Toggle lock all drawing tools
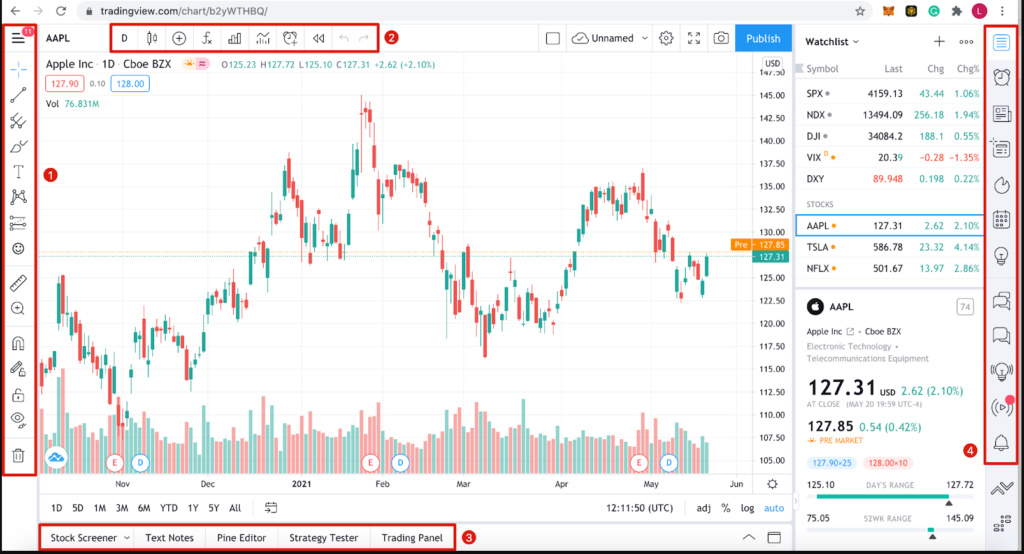 pos(18,395)
